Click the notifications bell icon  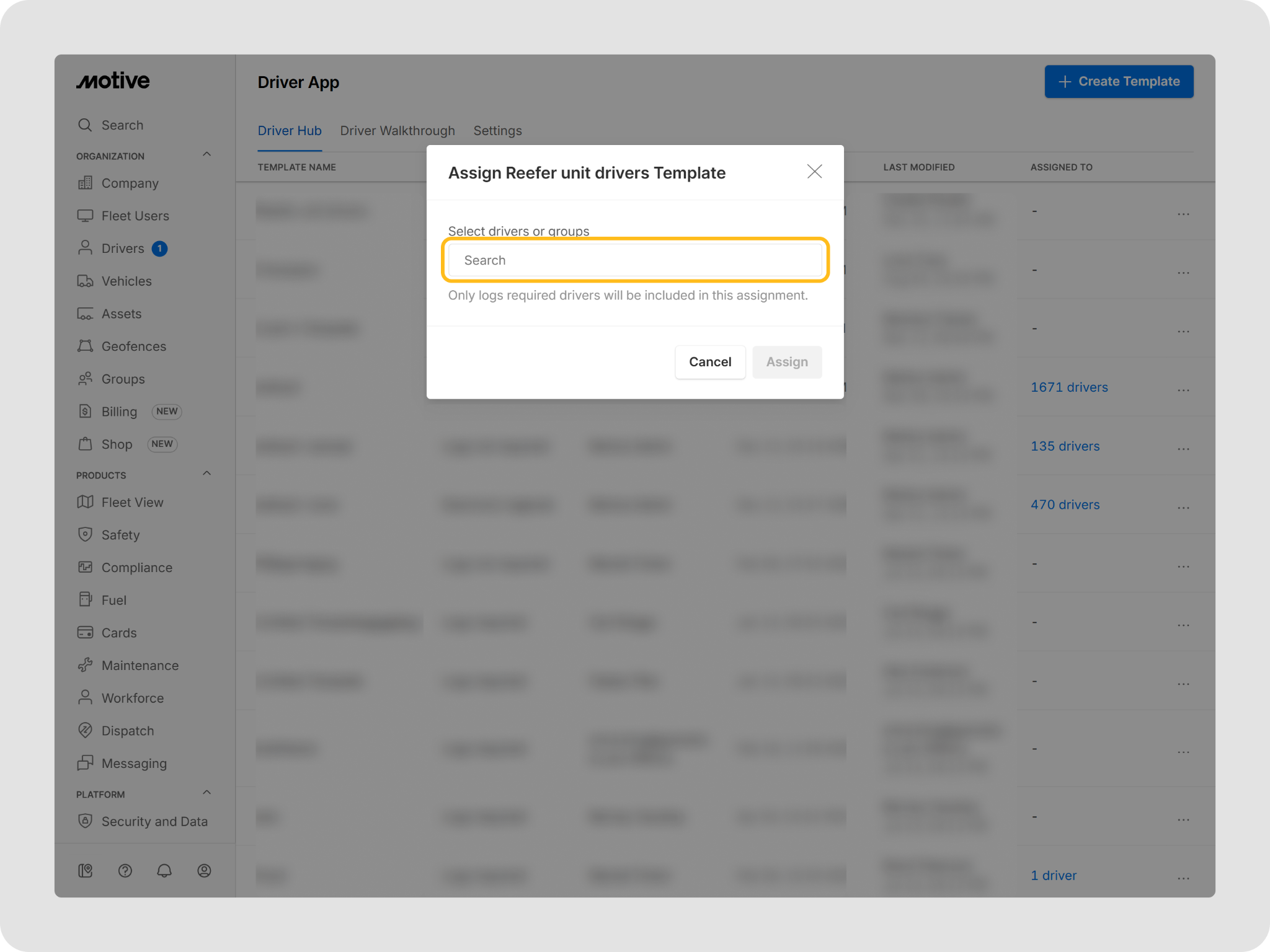click(164, 871)
